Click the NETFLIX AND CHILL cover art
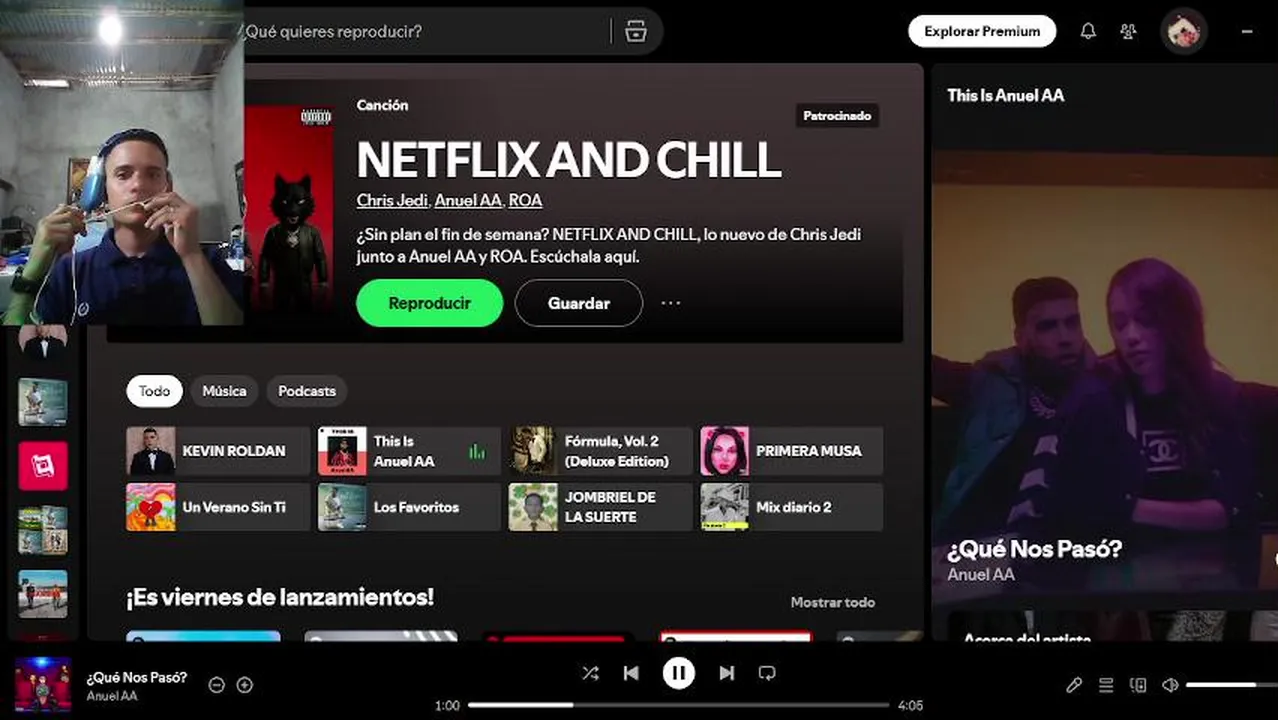 click(x=288, y=212)
